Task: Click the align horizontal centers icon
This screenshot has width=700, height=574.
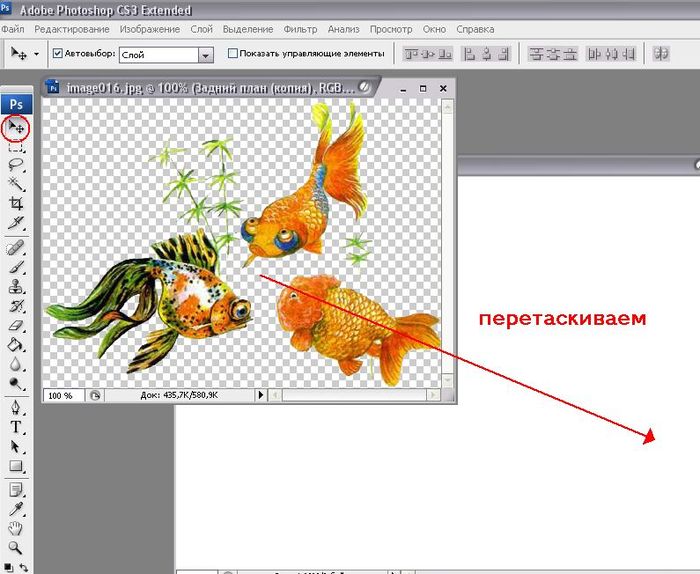Action: [486, 54]
